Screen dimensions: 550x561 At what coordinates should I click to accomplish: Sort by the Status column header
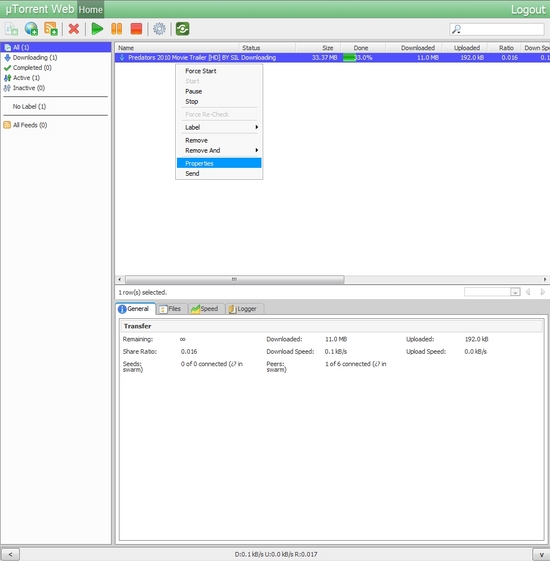pyautogui.click(x=267, y=48)
